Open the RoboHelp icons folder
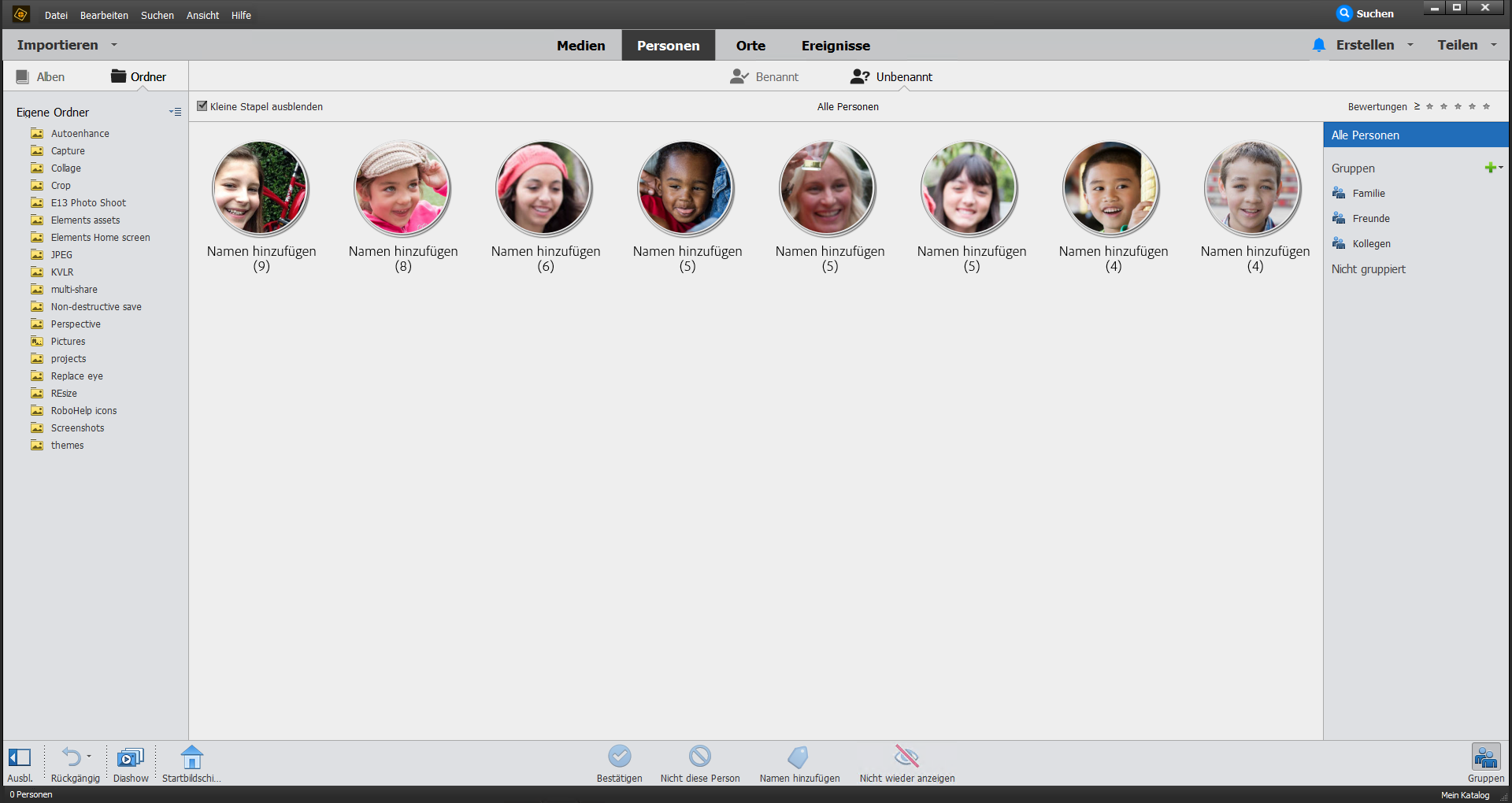The height and width of the screenshot is (803, 1512). [x=83, y=411]
